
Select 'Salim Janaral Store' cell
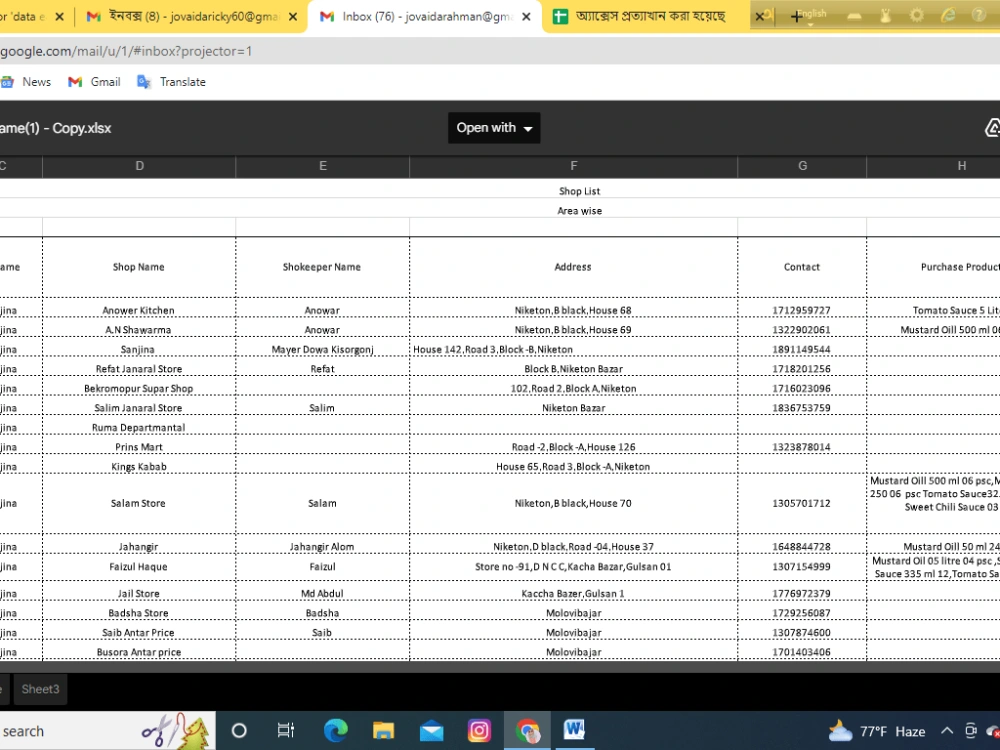(138, 408)
